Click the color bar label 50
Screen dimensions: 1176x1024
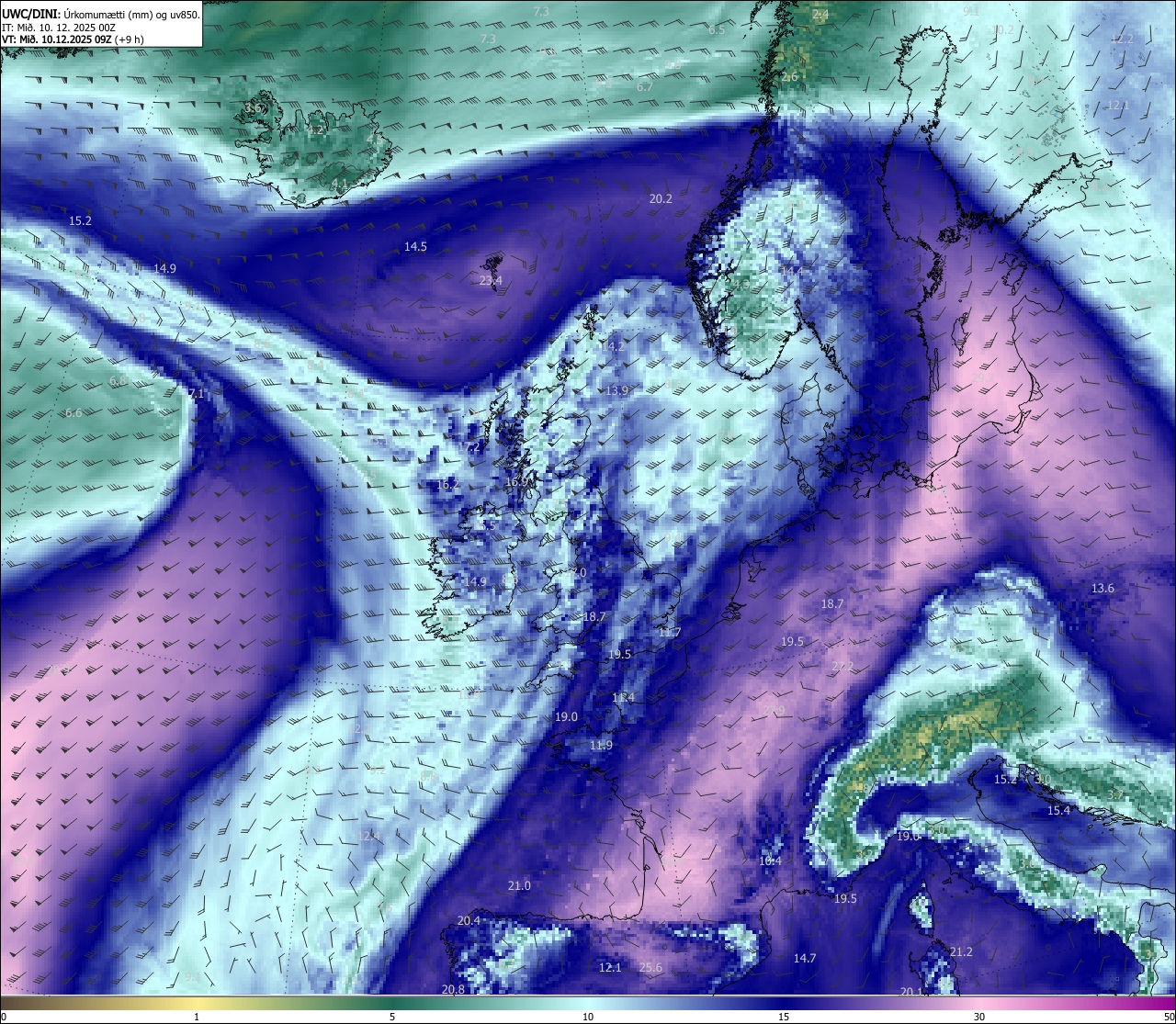pyautogui.click(x=1170, y=1017)
